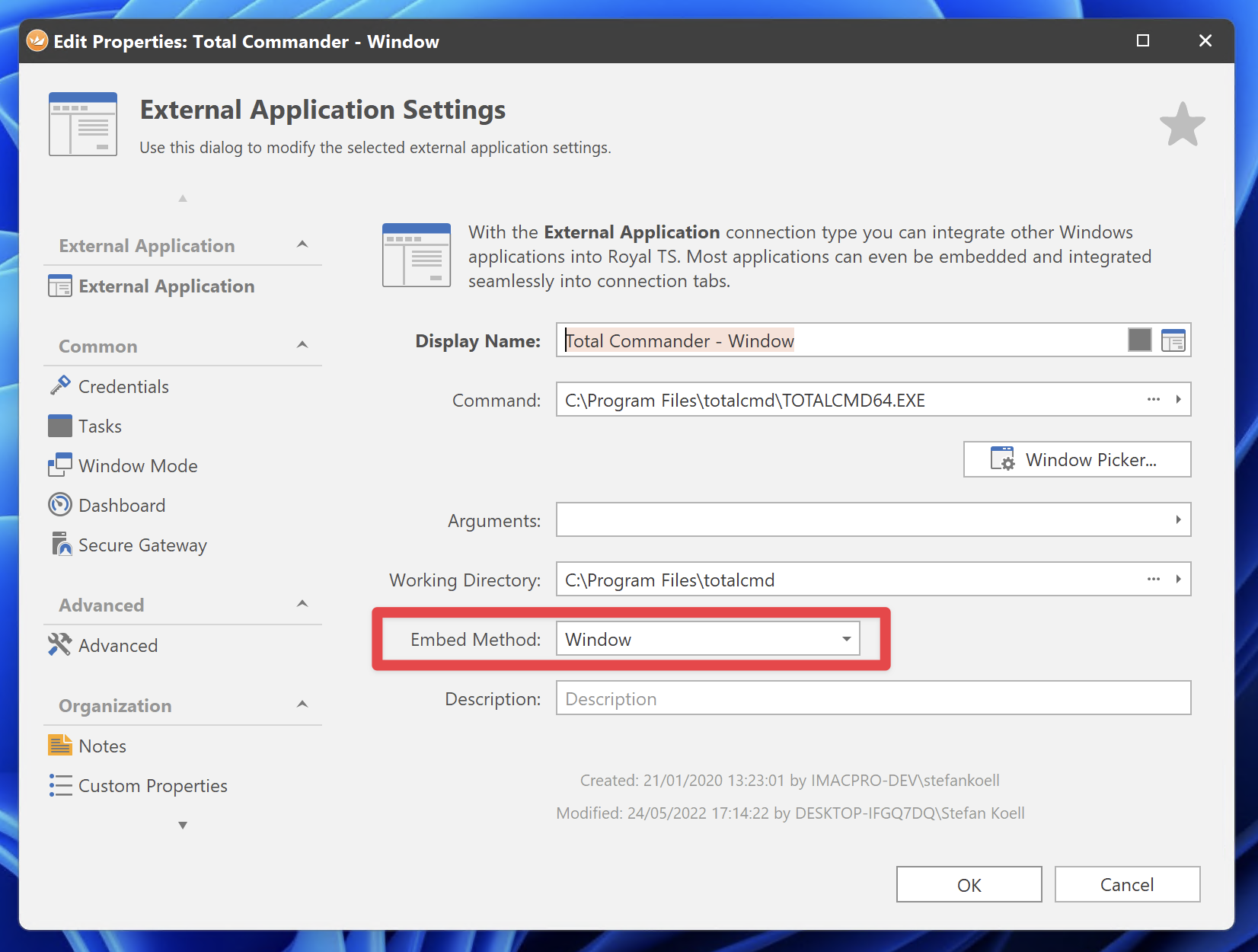Viewport: 1258px width, 952px height.
Task: Collapse the Organization section header
Action: point(302,704)
